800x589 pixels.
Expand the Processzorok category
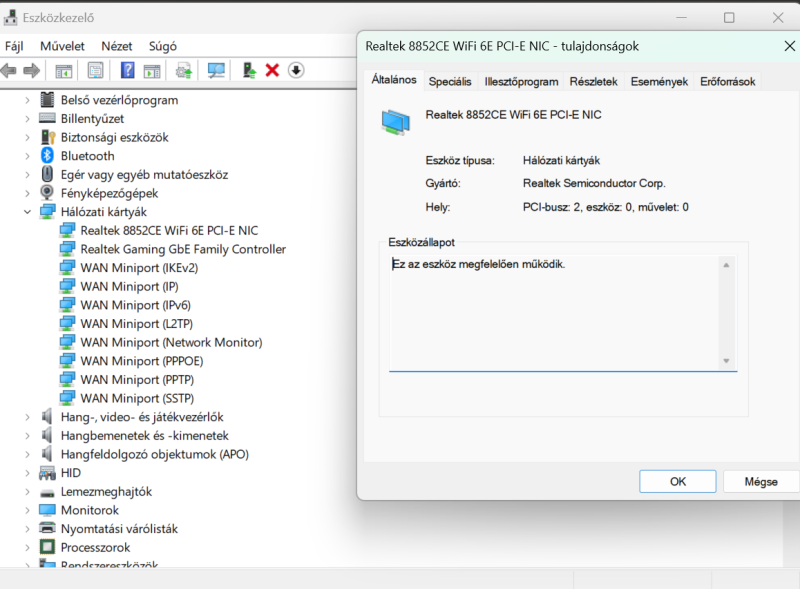(x=27, y=548)
